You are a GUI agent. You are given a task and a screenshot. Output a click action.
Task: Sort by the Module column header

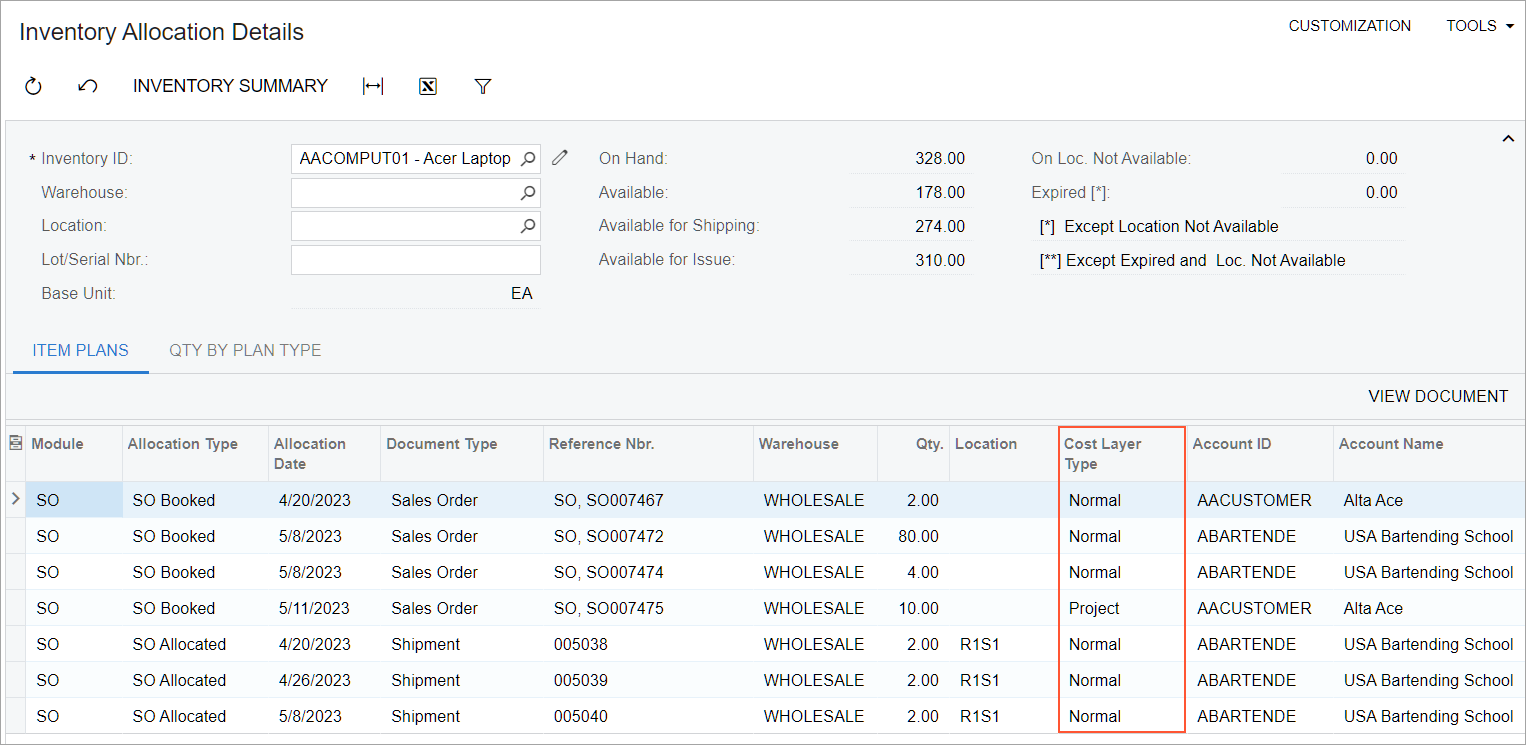pyautogui.click(x=74, y=452)
